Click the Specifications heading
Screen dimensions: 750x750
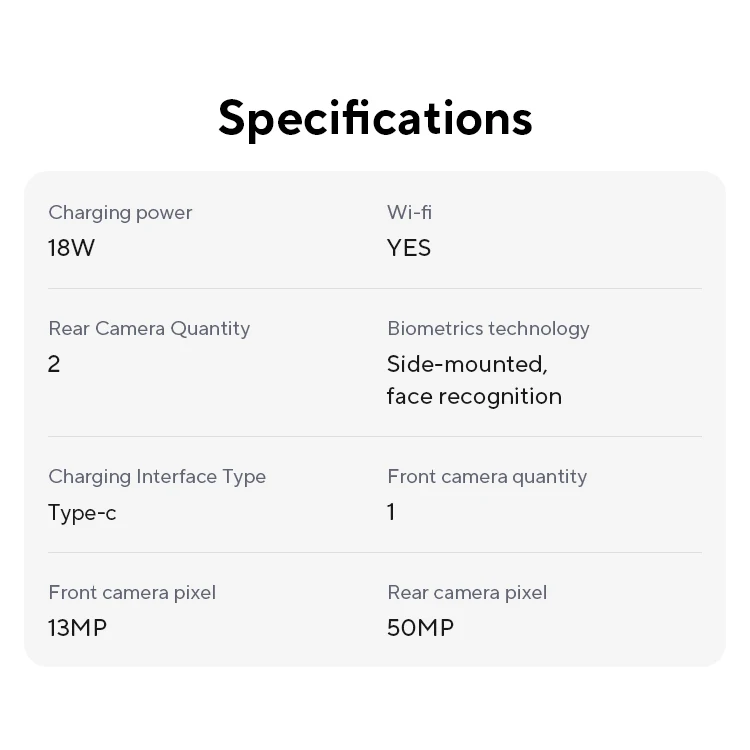tap(375, 118)
